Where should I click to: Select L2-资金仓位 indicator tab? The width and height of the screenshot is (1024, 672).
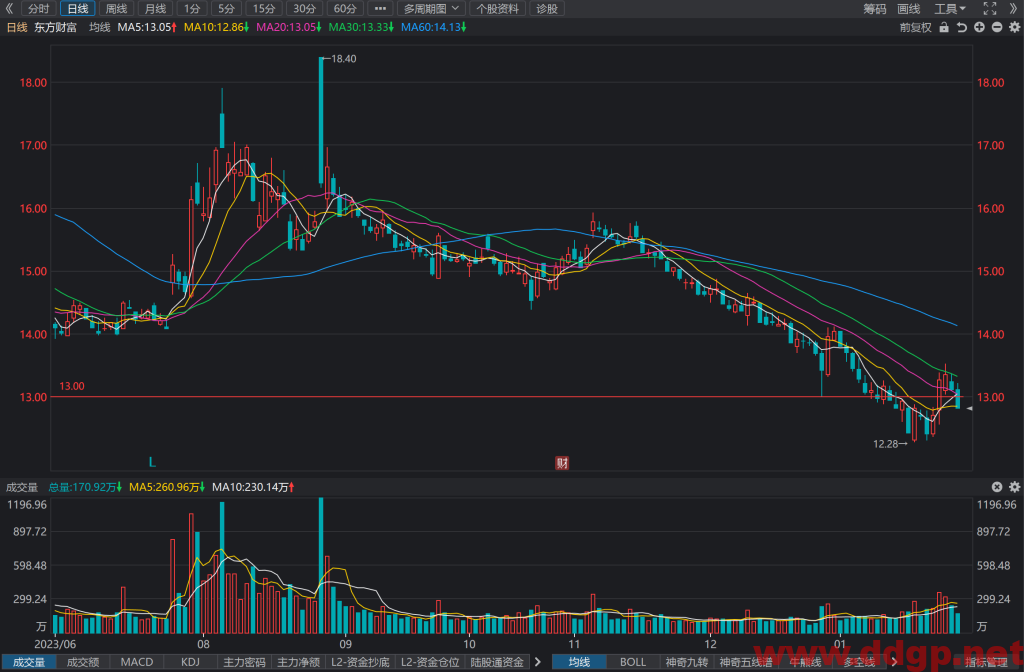[x=430, y=662]
